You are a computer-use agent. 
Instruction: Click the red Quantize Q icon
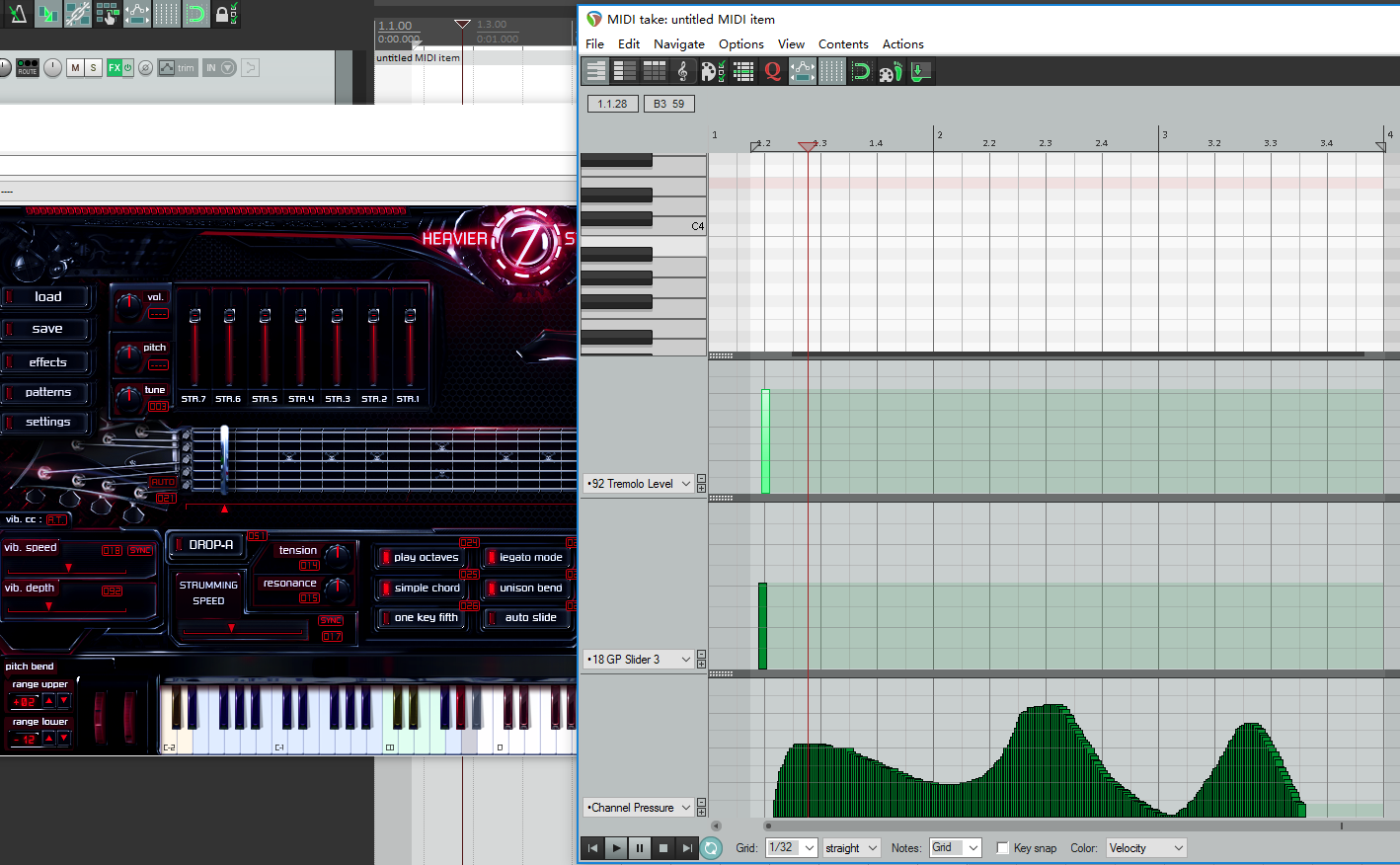pyautogui.click(x=772, y=71)
